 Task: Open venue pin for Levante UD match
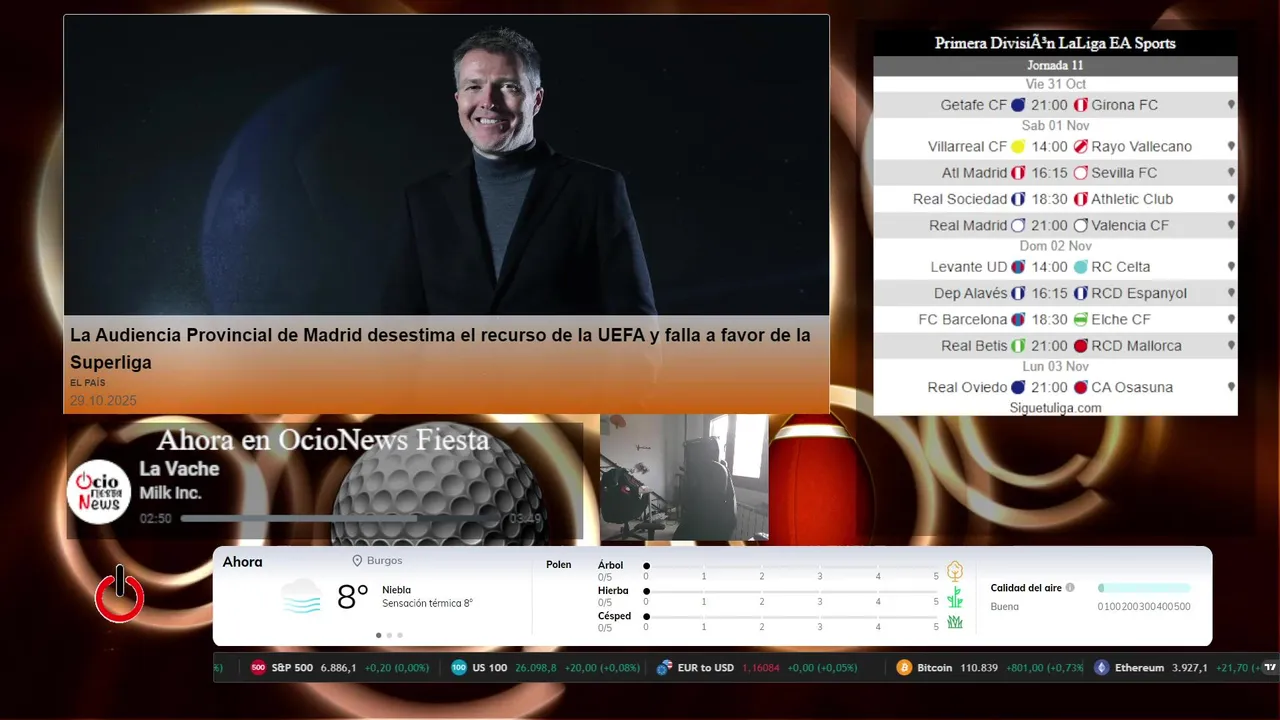[1231, 267]
